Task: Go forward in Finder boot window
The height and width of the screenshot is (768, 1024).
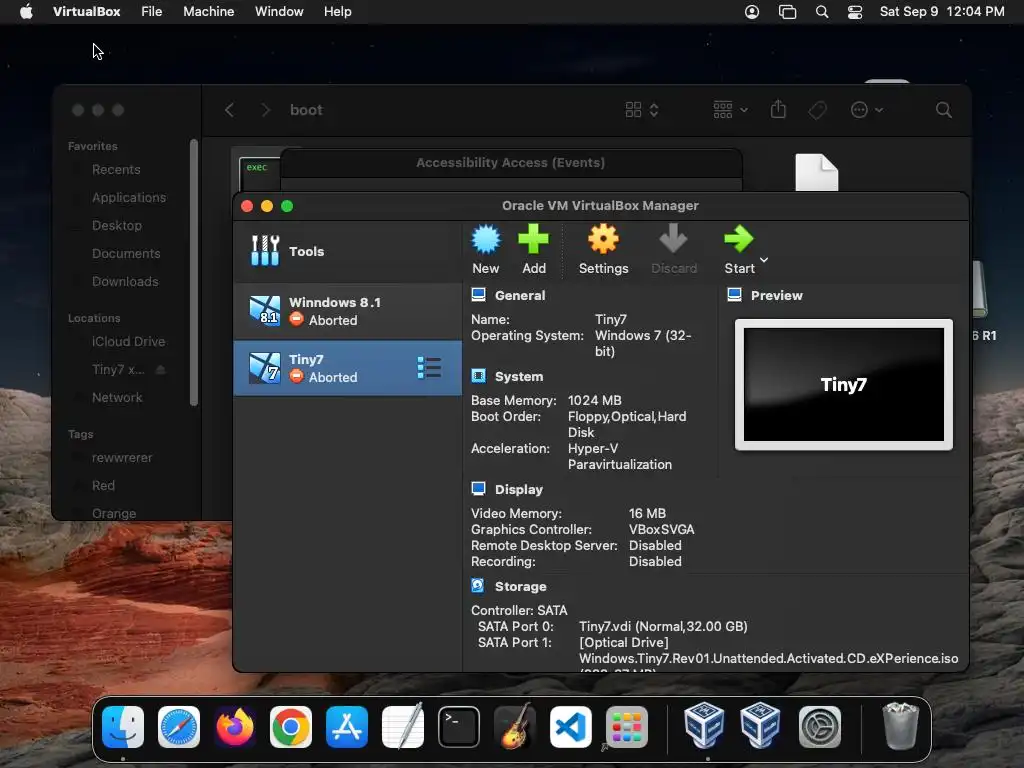Action: (x=265, y=110)
